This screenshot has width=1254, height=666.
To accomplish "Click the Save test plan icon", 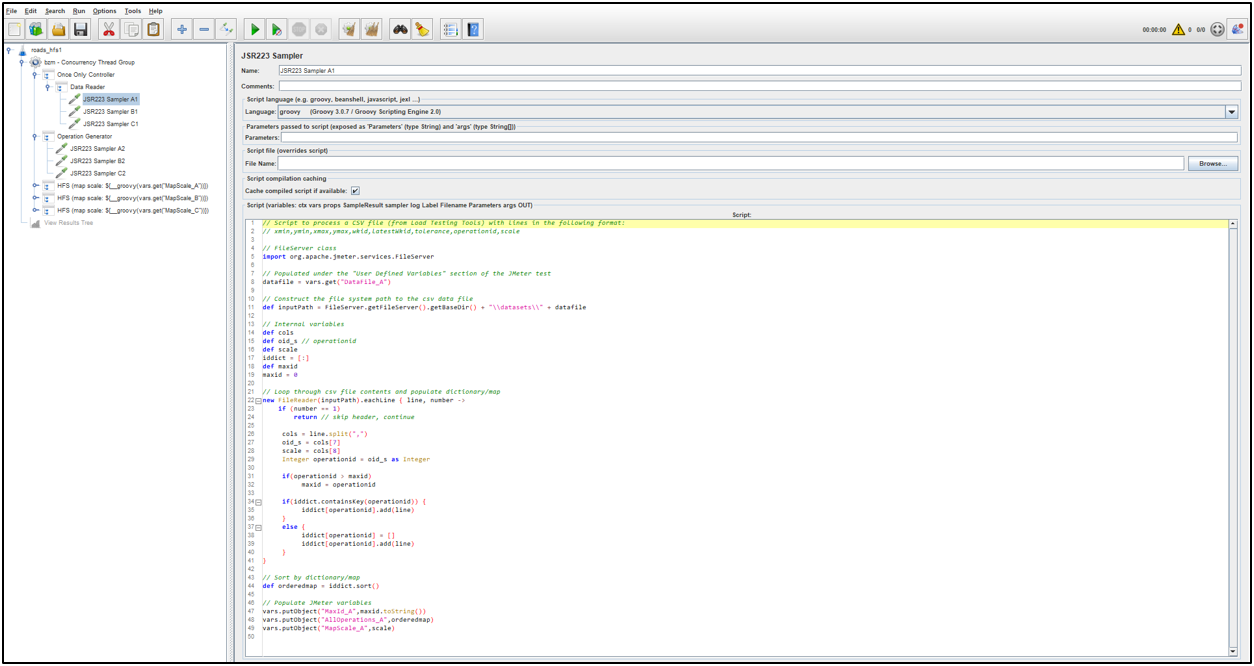I will (x=82, y=29).
